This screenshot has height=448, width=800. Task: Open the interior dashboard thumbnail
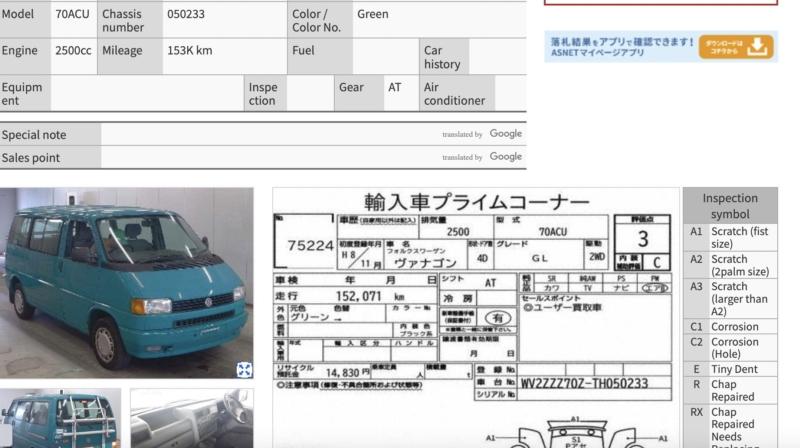[191, 418]
